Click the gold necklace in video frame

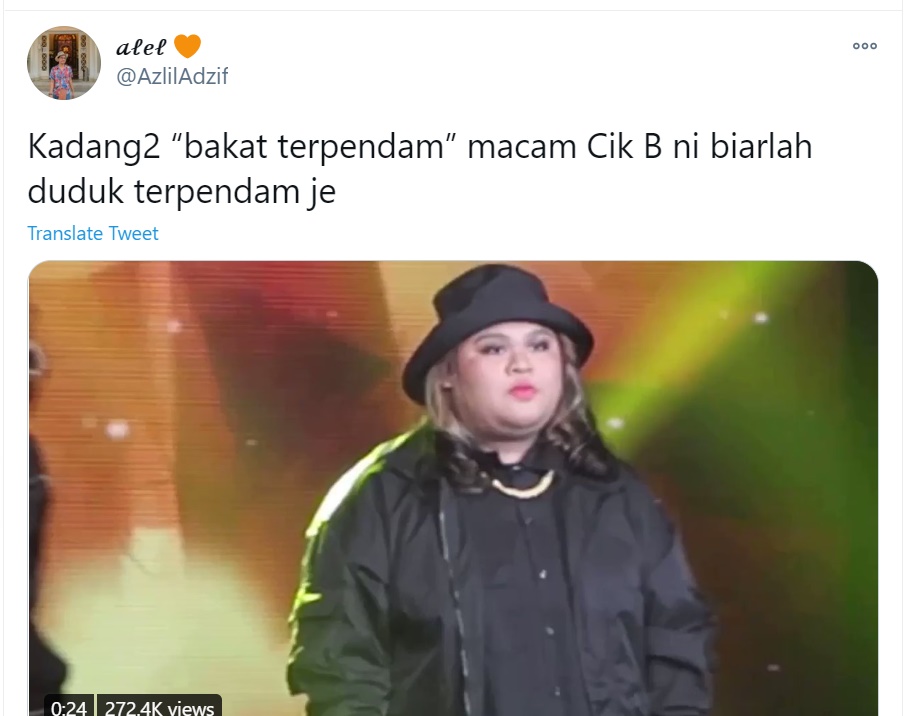point(522,486)
